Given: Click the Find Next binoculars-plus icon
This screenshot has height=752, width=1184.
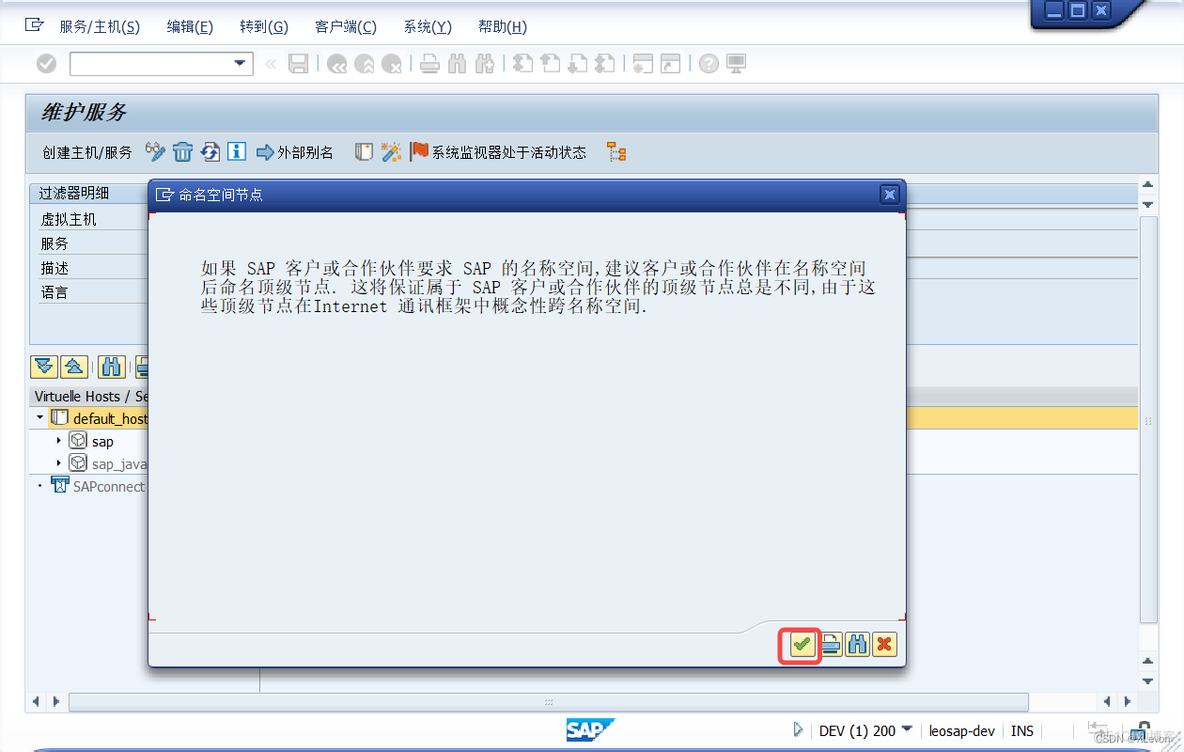Looking at the screenshot, I should [484, 64].
